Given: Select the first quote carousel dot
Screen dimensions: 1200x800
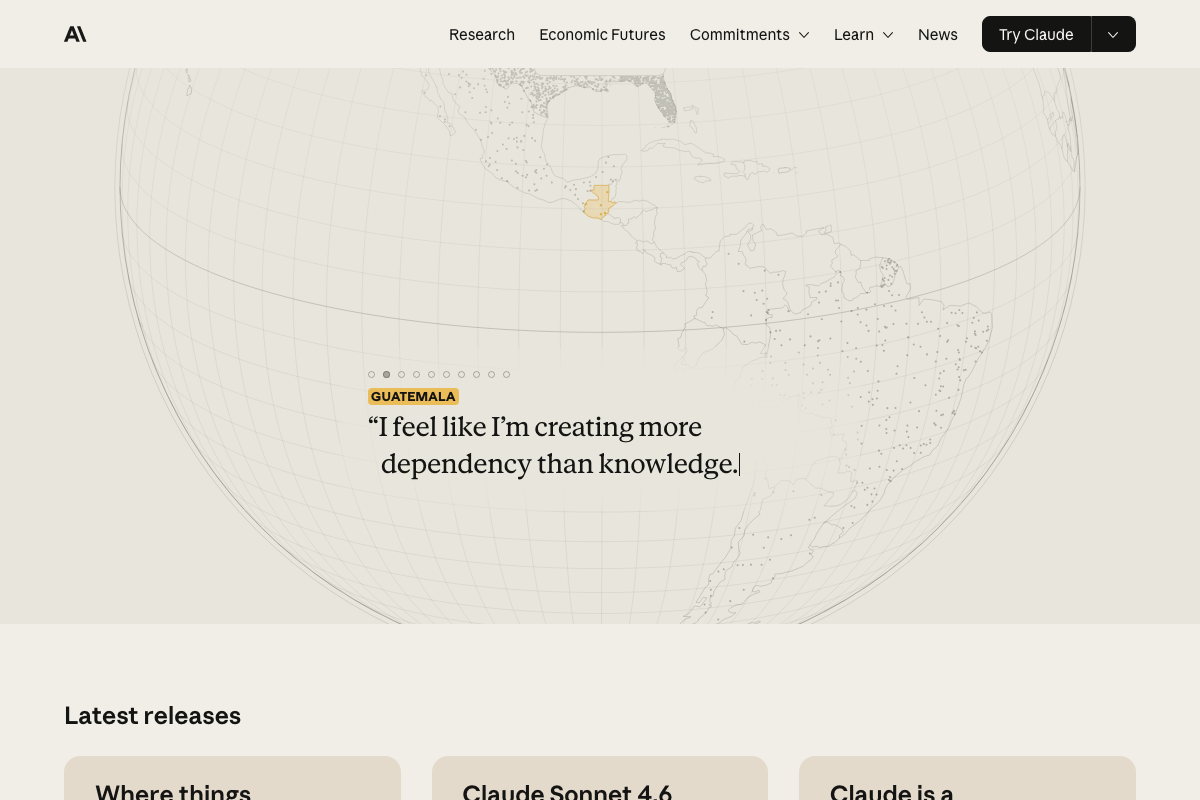Looking at the screenshot, I should [x=372, y=375].
